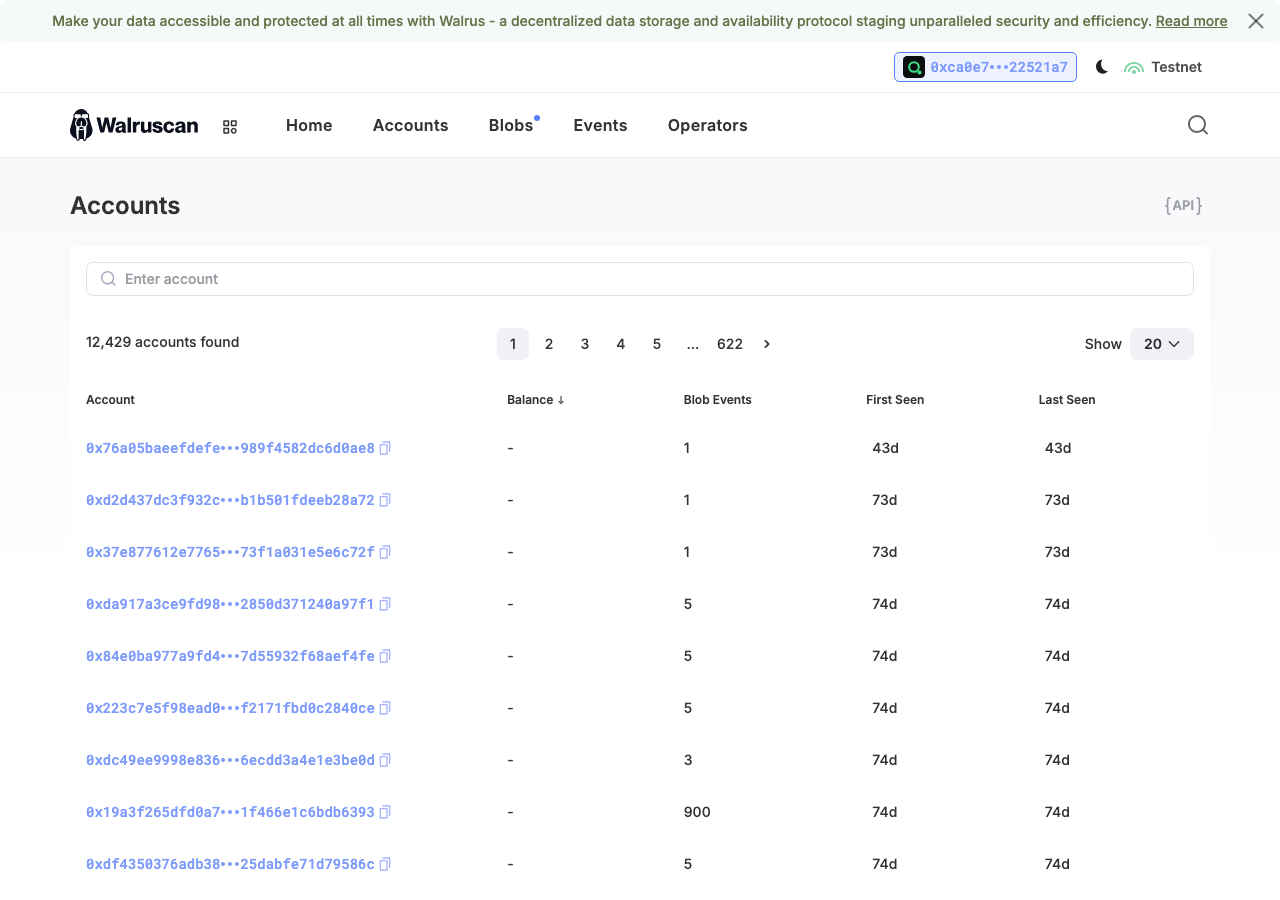The height and width of the screenshot is (900, 1280).
Task: Click the Blob Events column header
Action: tap(718, 400)
